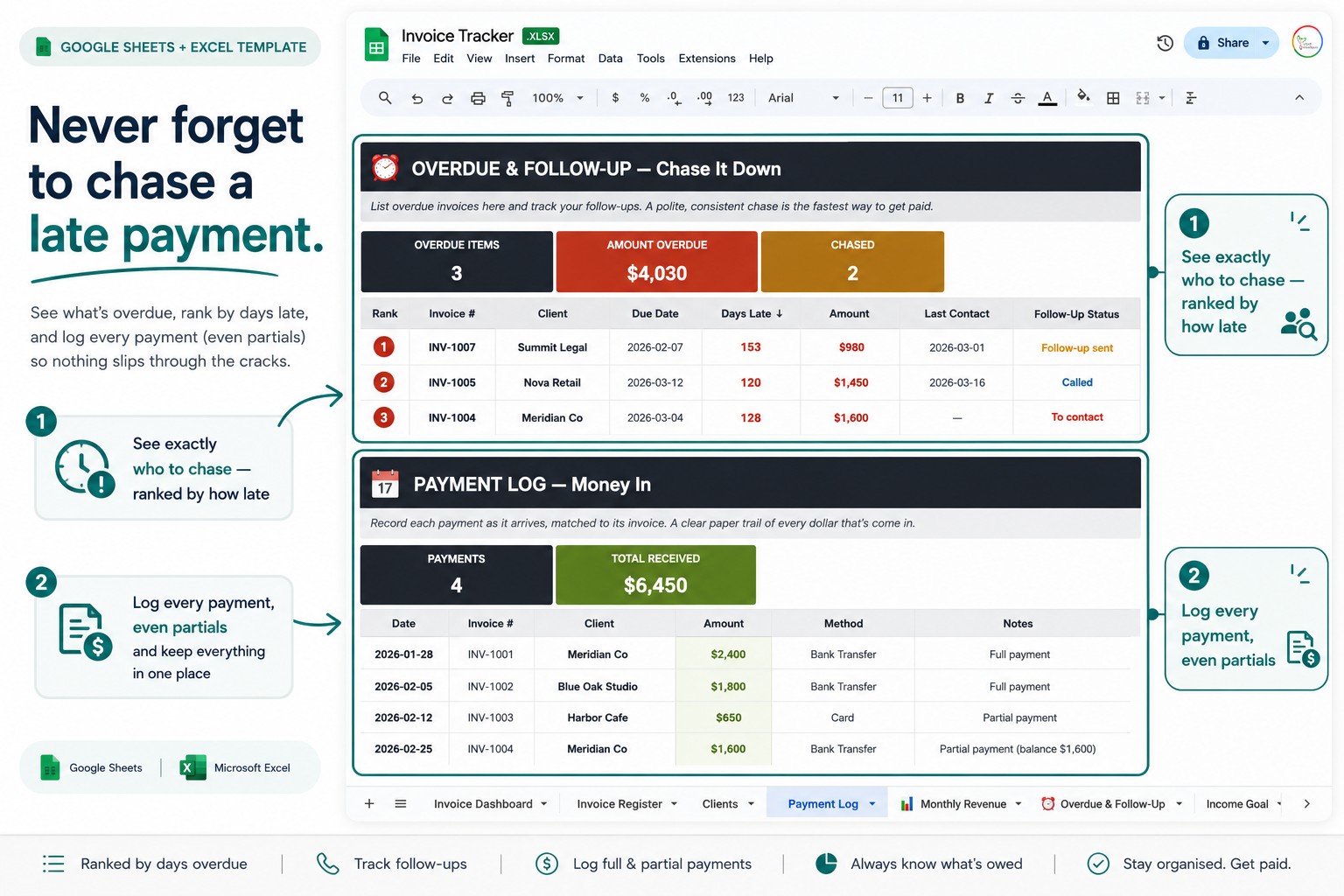Click the Days Late column header

pos(752,314)
